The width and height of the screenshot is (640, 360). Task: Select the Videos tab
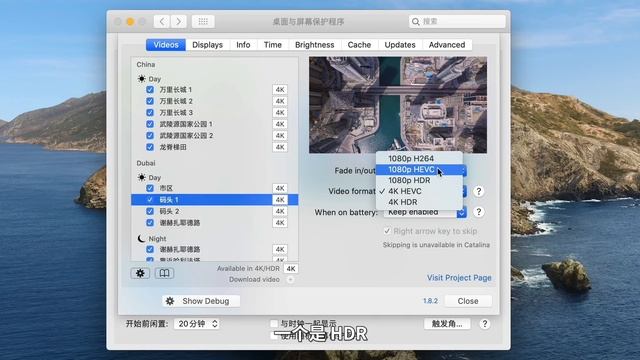[166, 45]
